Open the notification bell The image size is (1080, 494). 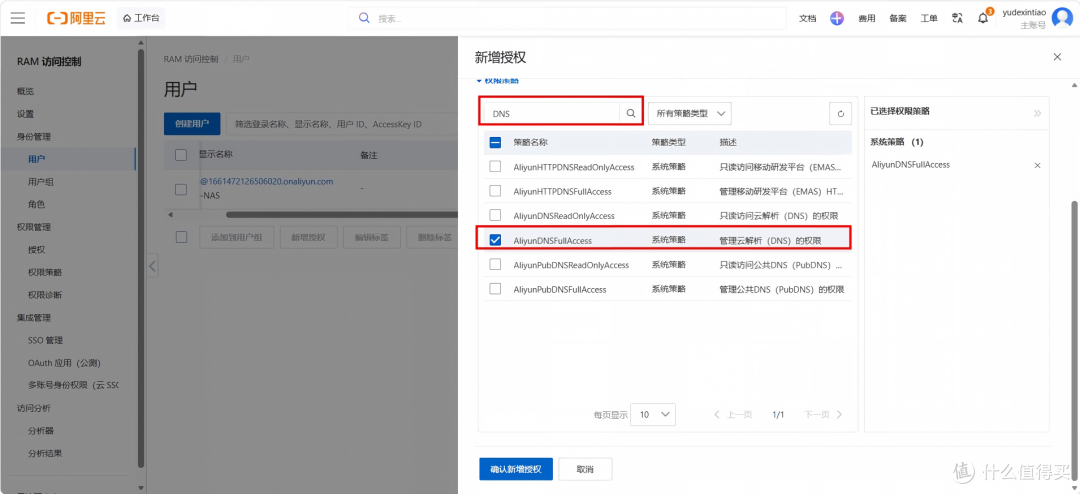coord(984,19)
